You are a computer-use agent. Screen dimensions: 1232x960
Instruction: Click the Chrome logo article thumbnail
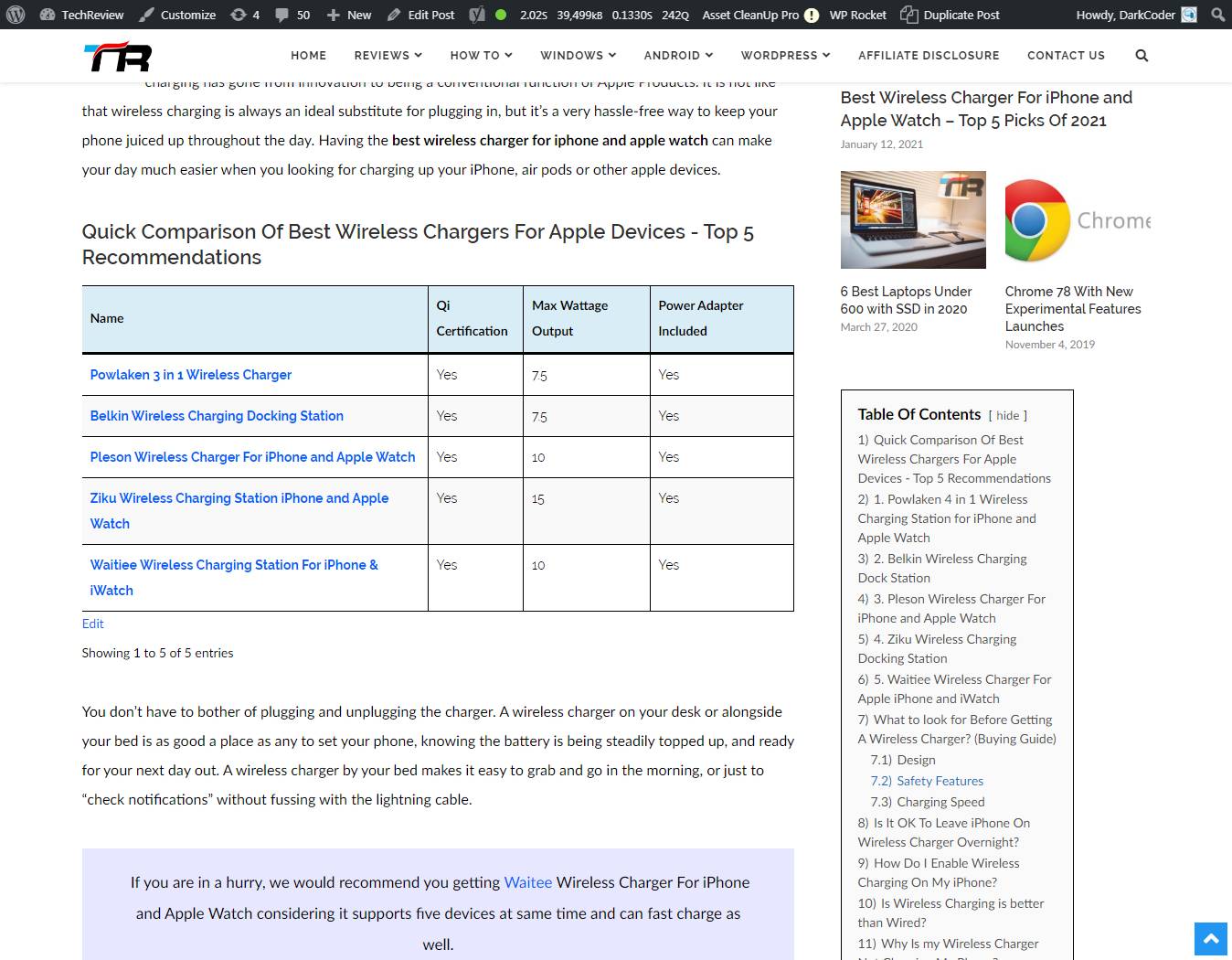point(1078,219)
